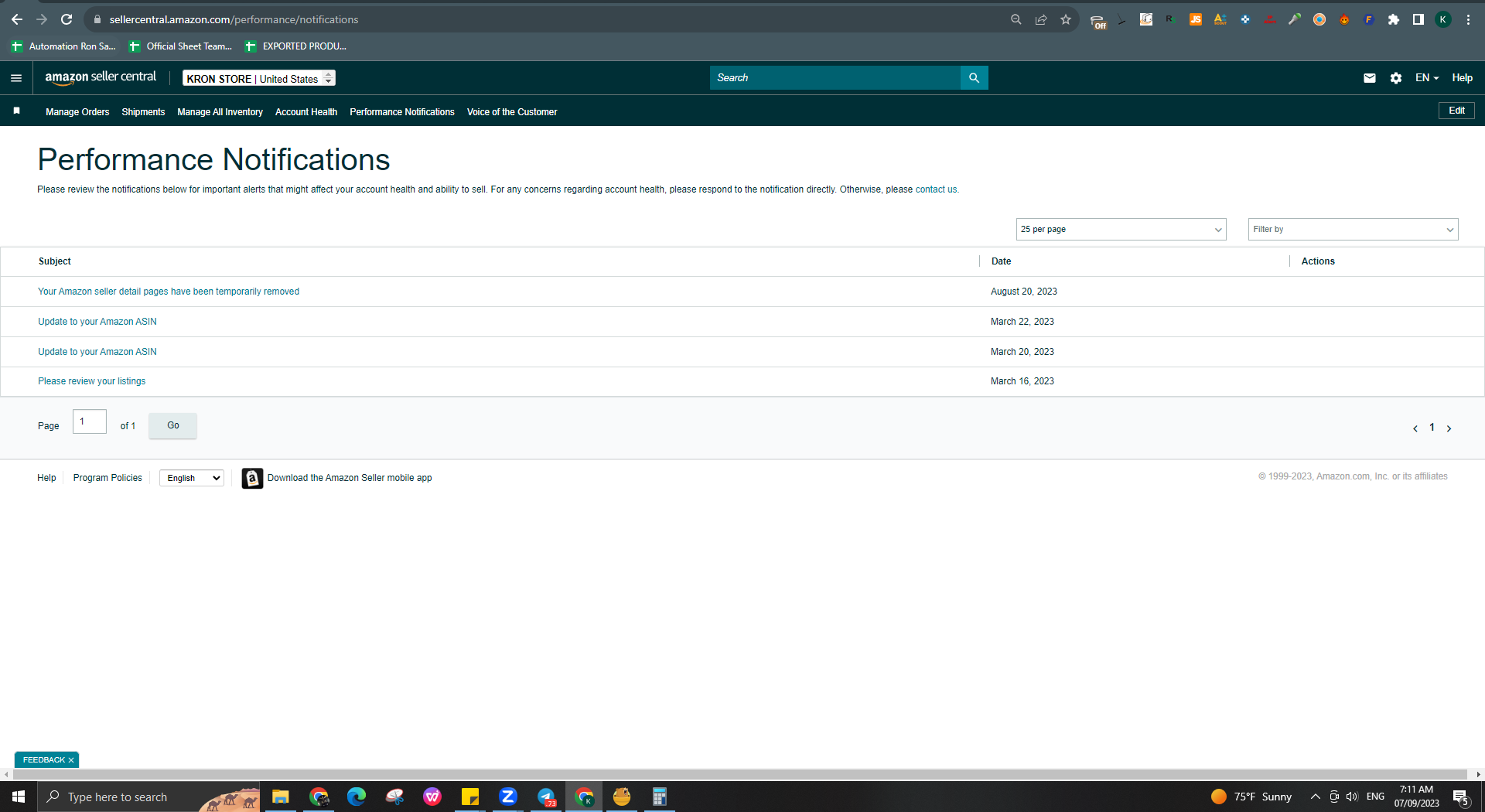Open Manage Orders in the nav bar
Viewport: 1485px width, 812px height.
(x=77, y=112)
